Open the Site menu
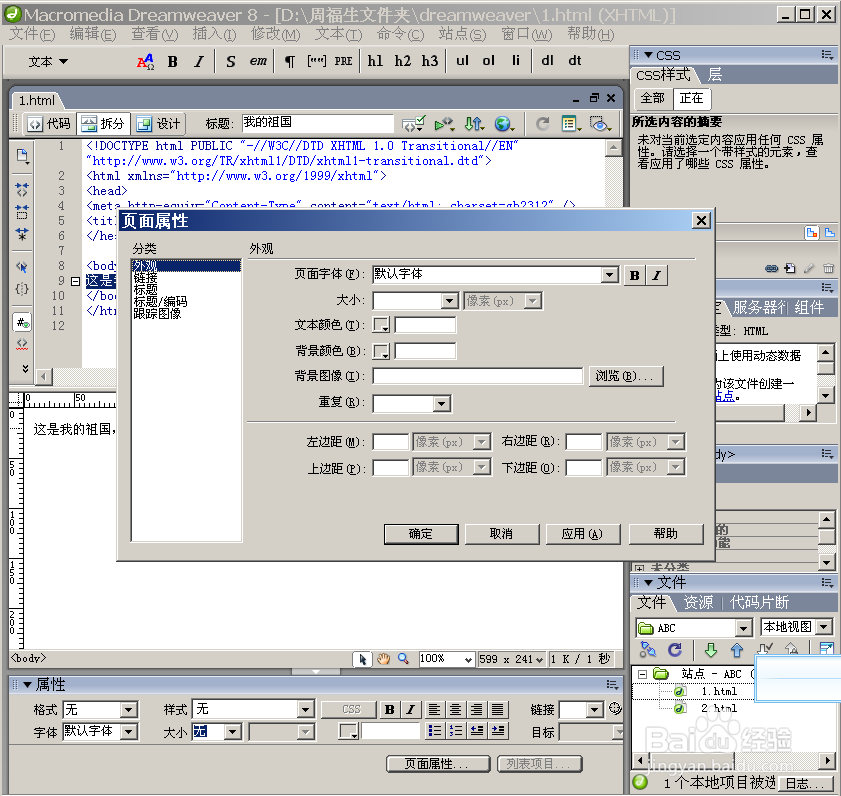 462,34
